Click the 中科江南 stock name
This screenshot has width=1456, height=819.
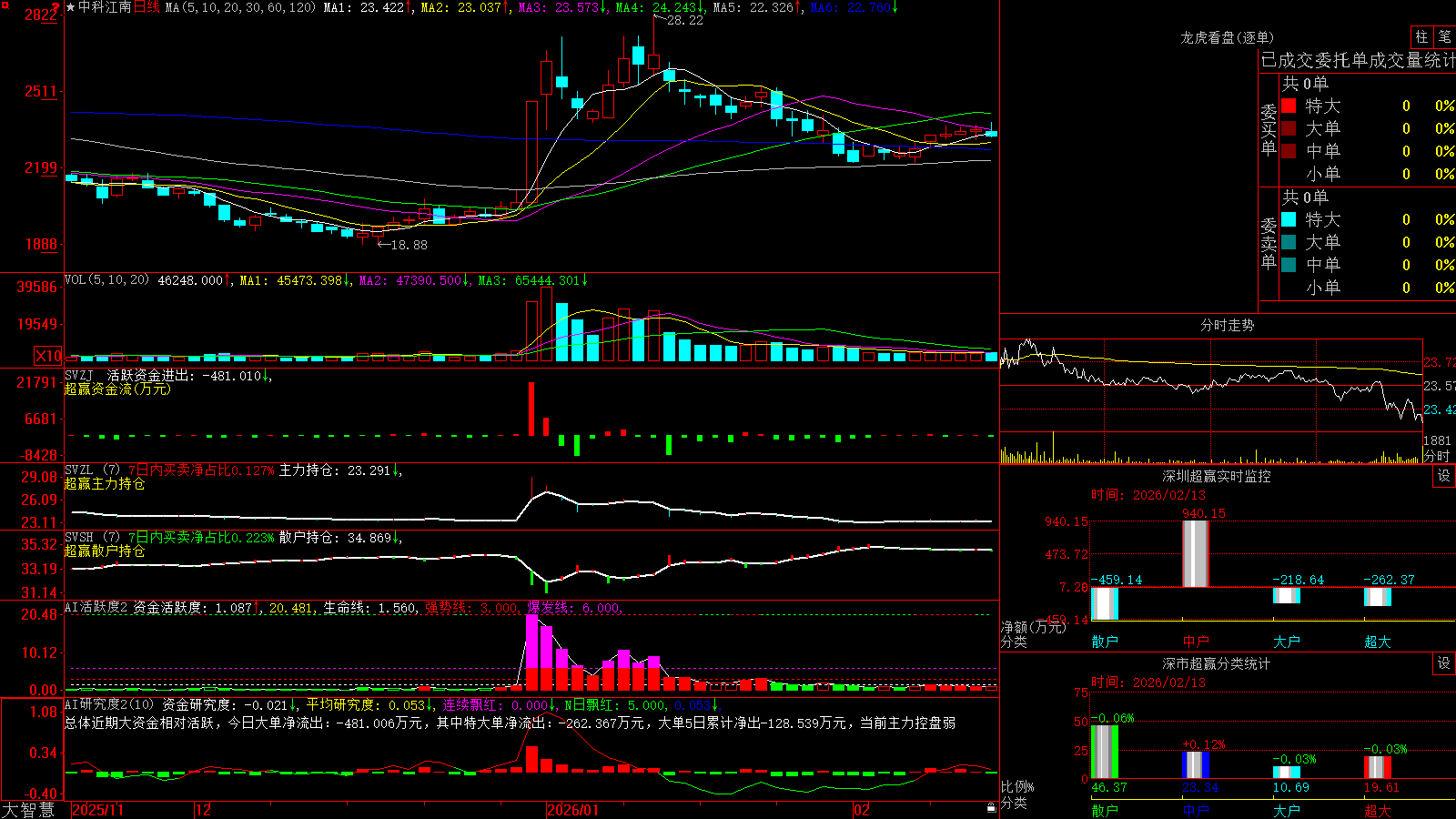(x=105, y=7)
